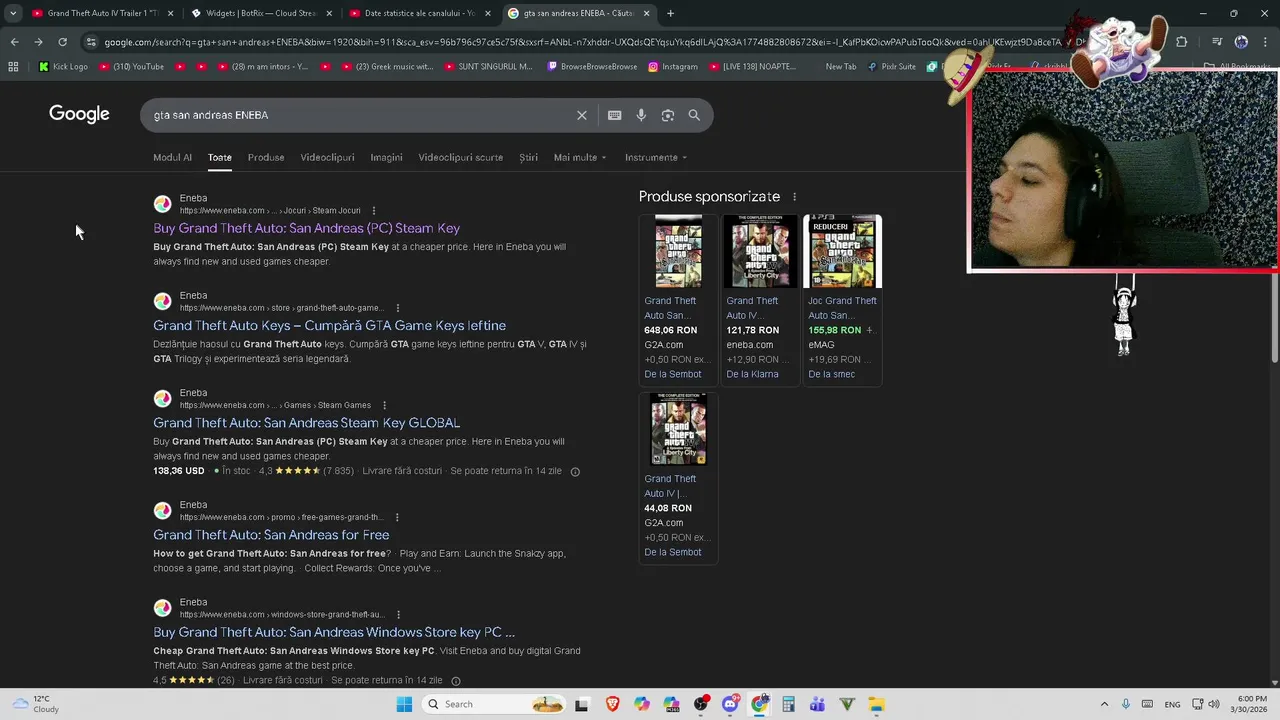Image resolution: width=1280 pixels, height=720 pixels.
Task: Open the eneba.com 121,78 RON product thumbnail
Action: coord(760,252)
